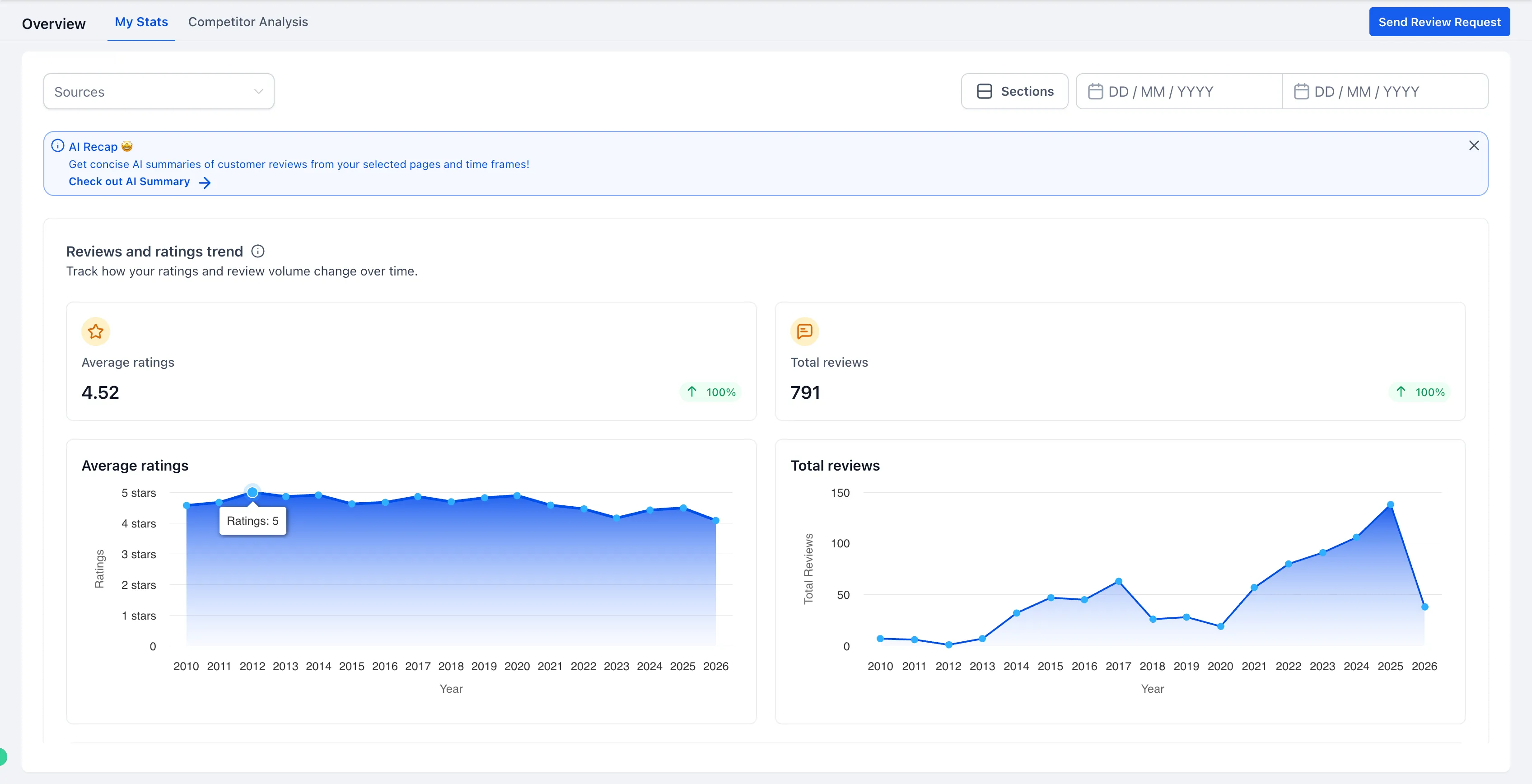Click the star icon on the Average ratings card
The width and height of the screenshot is (1532, 784).
(95, 332)
